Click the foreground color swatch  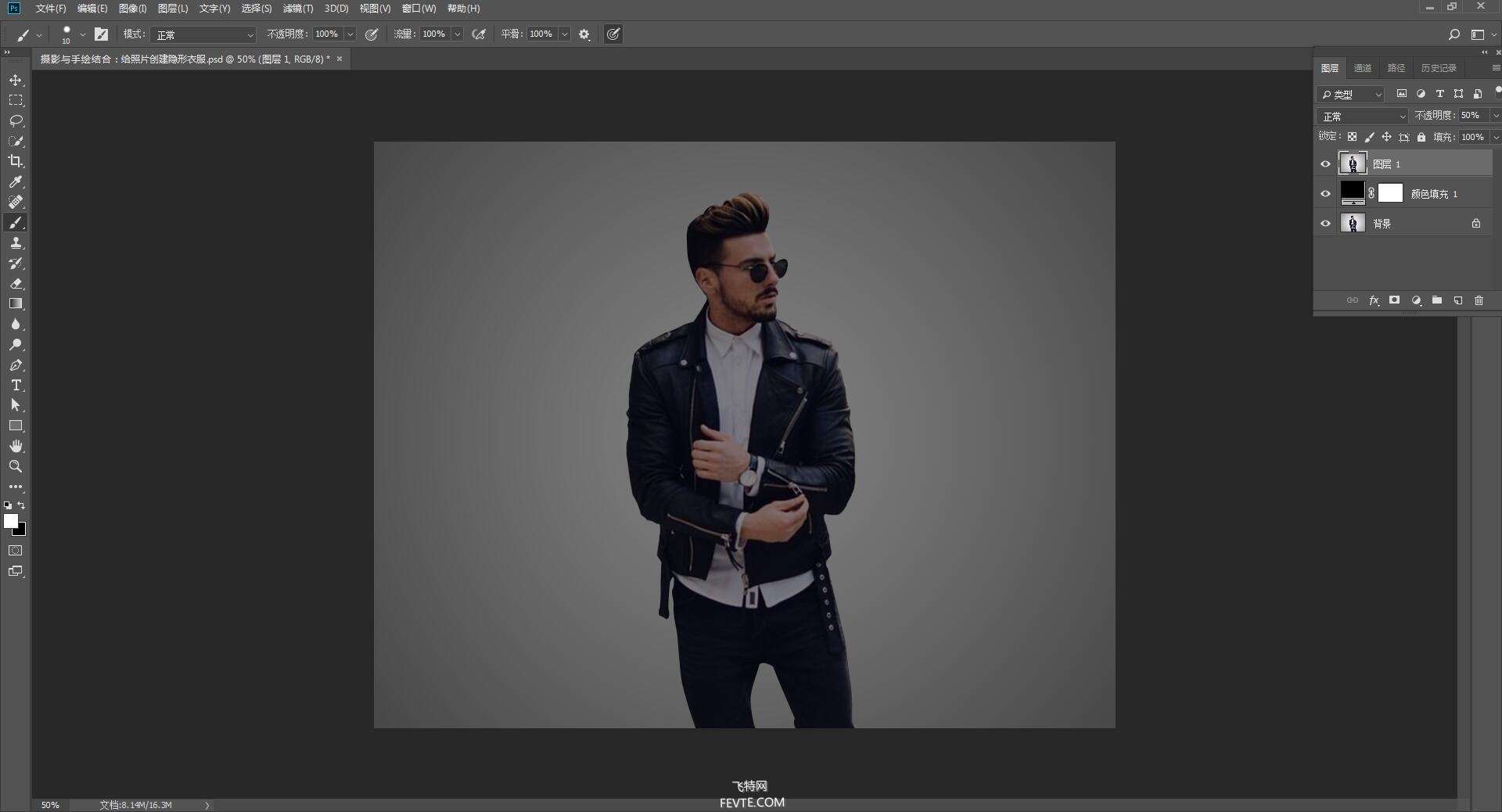point(10,521)
